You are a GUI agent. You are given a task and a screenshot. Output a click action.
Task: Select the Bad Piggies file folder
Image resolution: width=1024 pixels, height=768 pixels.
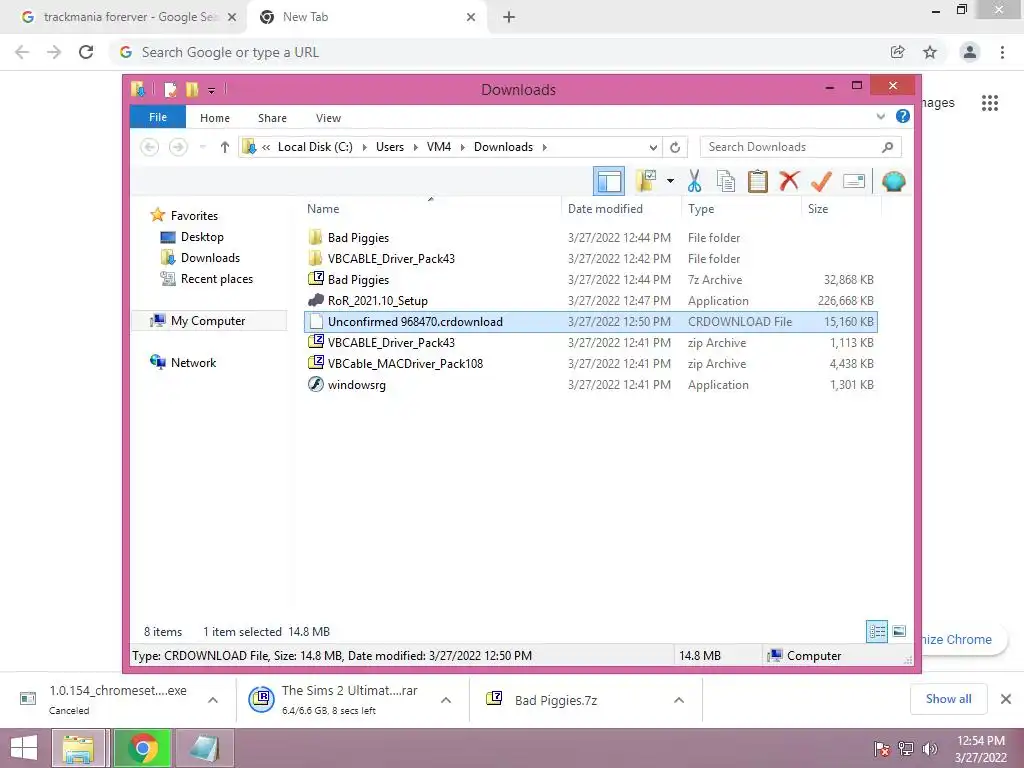(x=590, y=238)
